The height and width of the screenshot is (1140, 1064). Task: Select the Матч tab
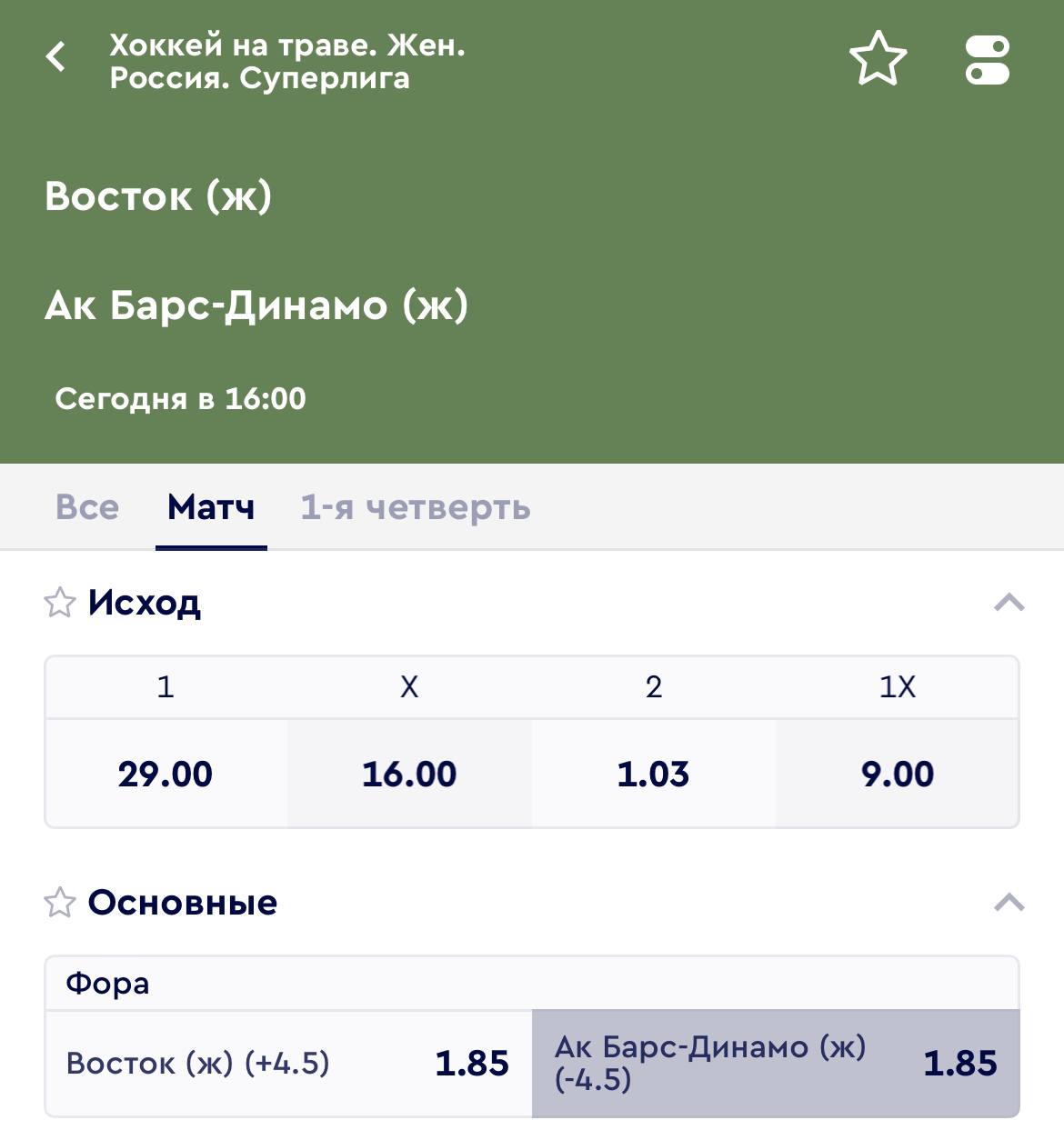211,507
